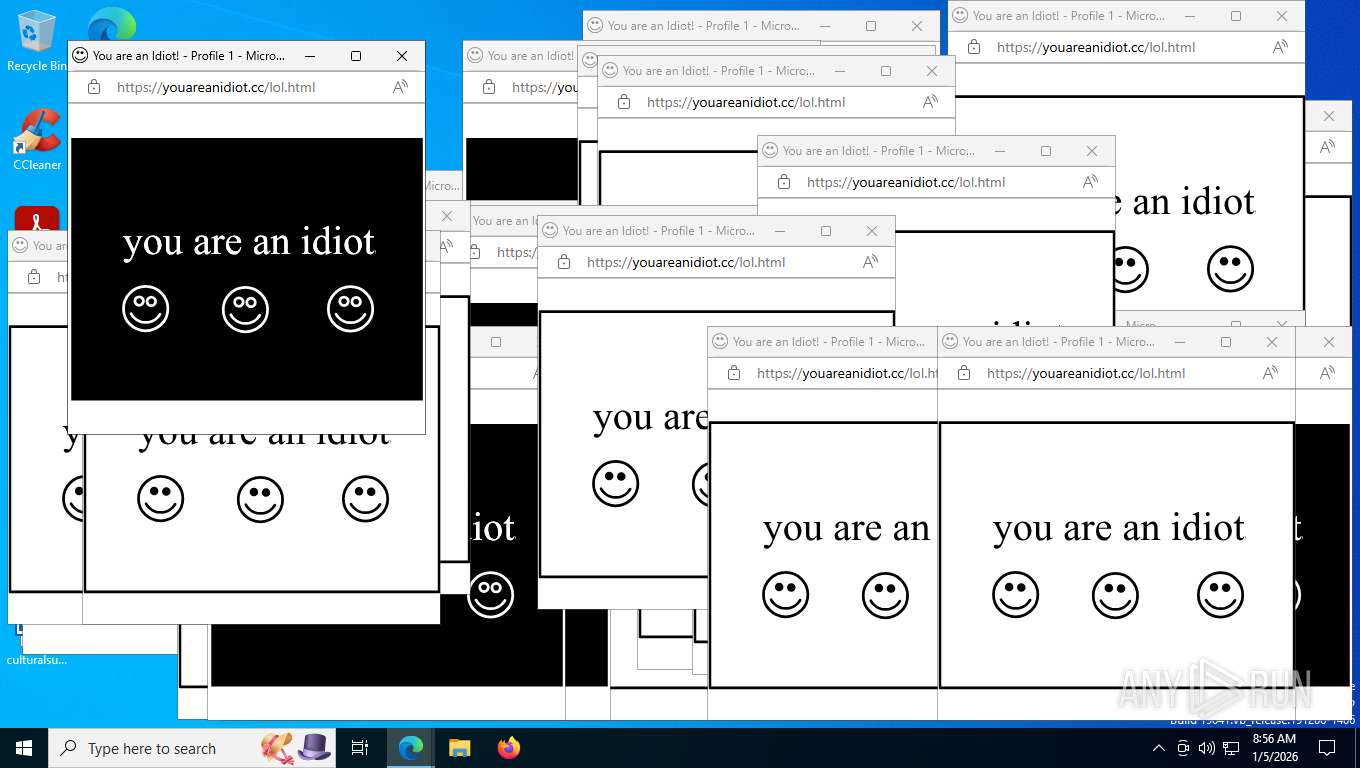Click first white smiley on front black page
The height and width of the screenshot is (768, 1360).
pyautogui.click(x=146, y=309)
